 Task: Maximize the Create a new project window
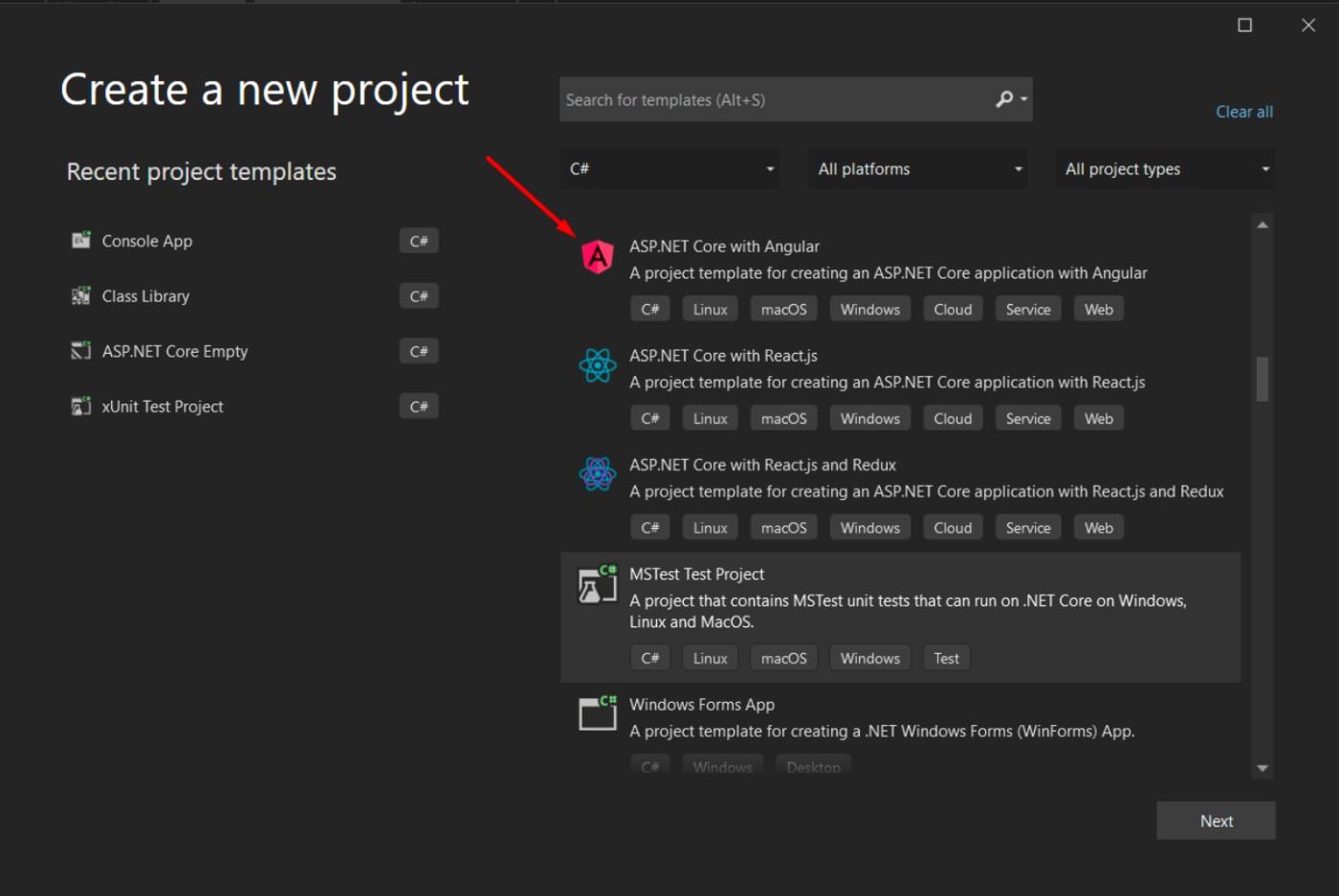(x=1245, y=25)
